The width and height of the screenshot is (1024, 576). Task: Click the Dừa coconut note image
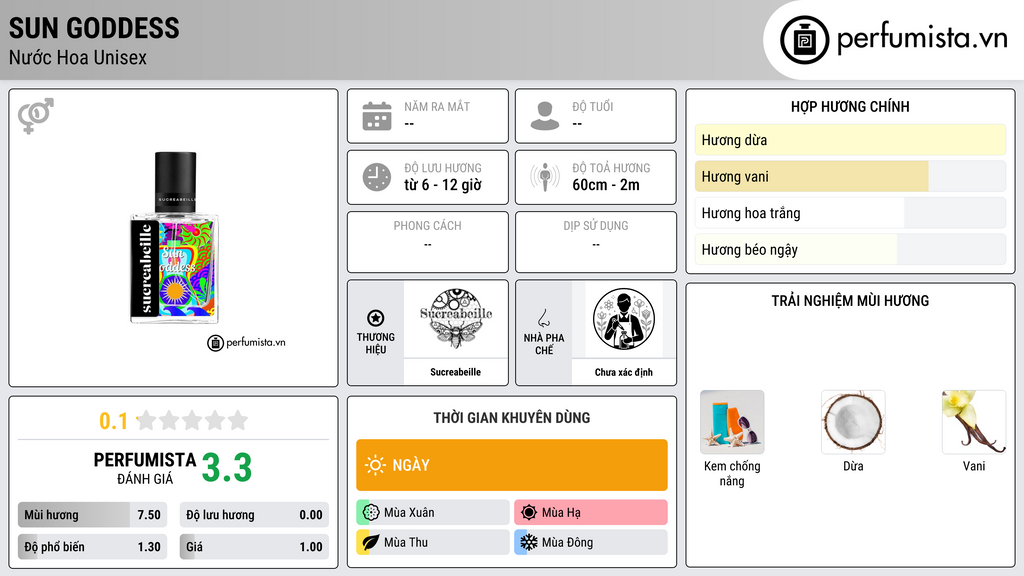[853, 422]
